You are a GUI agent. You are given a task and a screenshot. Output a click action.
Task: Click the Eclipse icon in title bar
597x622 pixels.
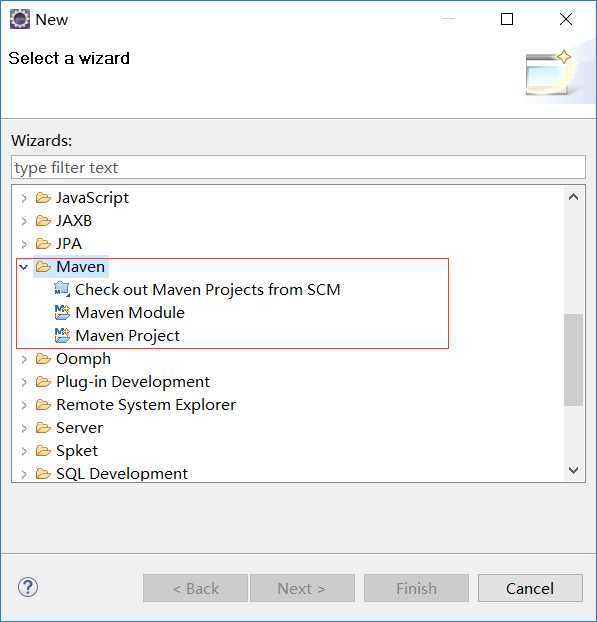[x=20, y=19]
